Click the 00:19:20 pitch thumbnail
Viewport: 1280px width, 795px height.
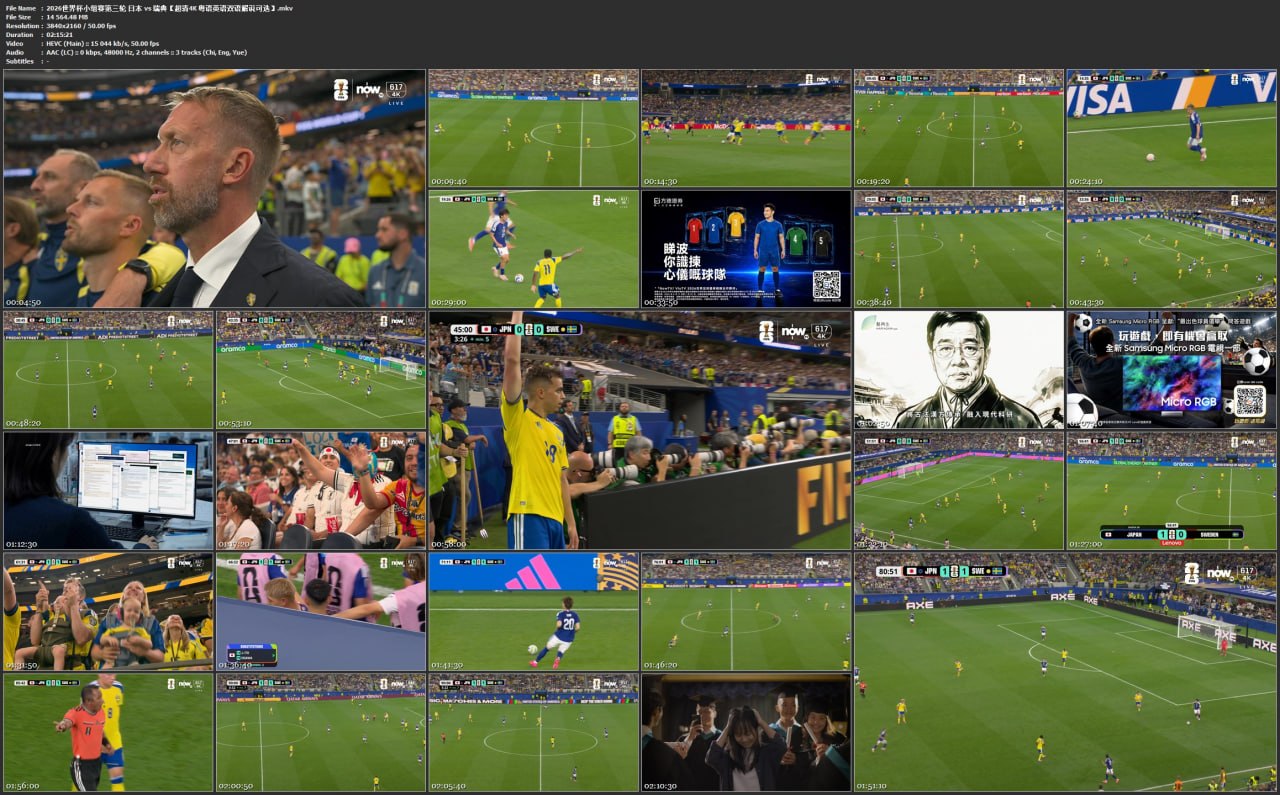959,128
